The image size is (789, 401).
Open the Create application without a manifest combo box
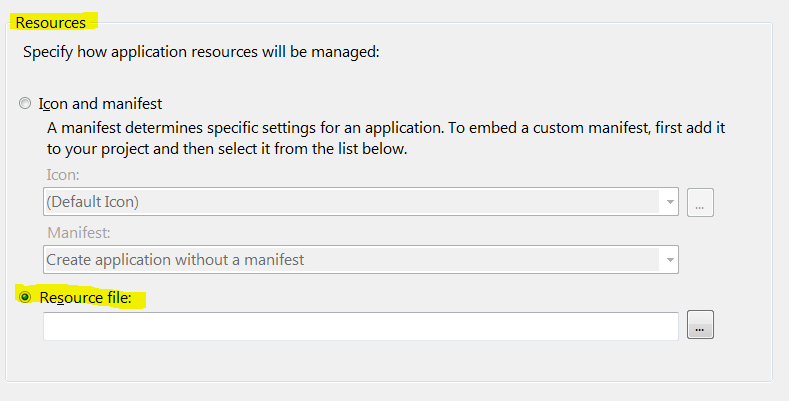click(350, 260)
